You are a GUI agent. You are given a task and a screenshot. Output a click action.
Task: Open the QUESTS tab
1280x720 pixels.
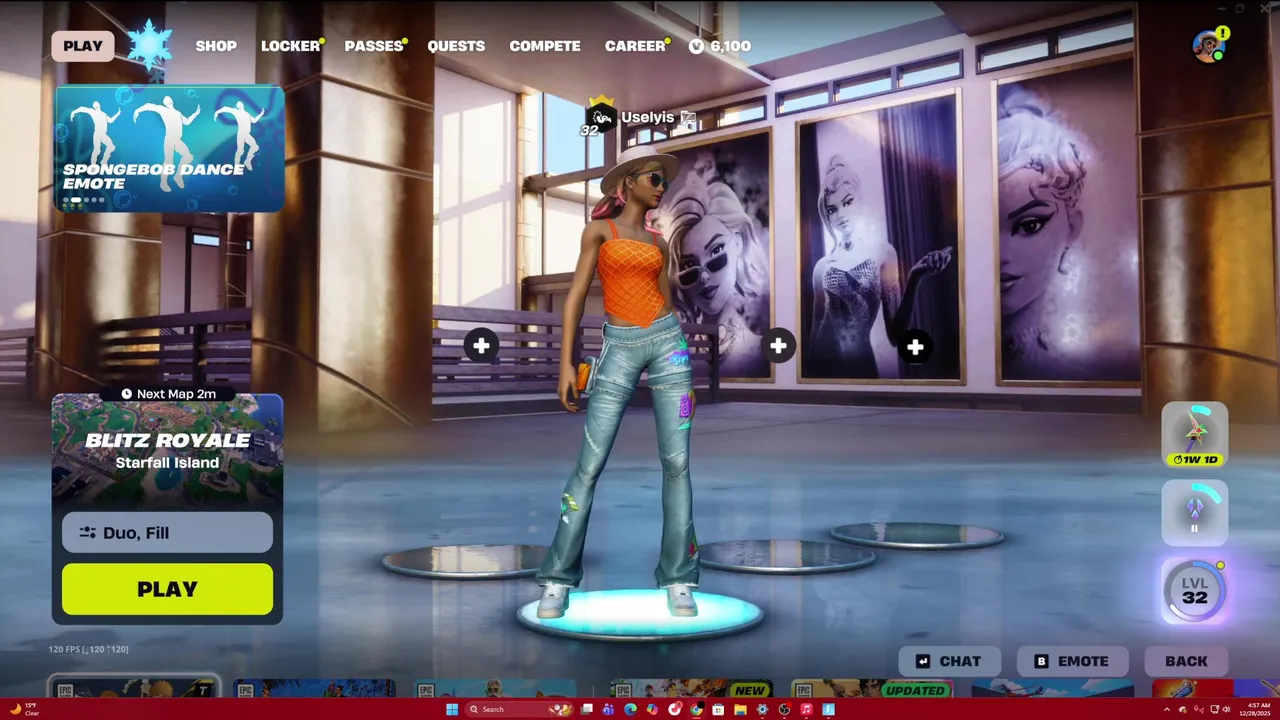coord(456,46)
